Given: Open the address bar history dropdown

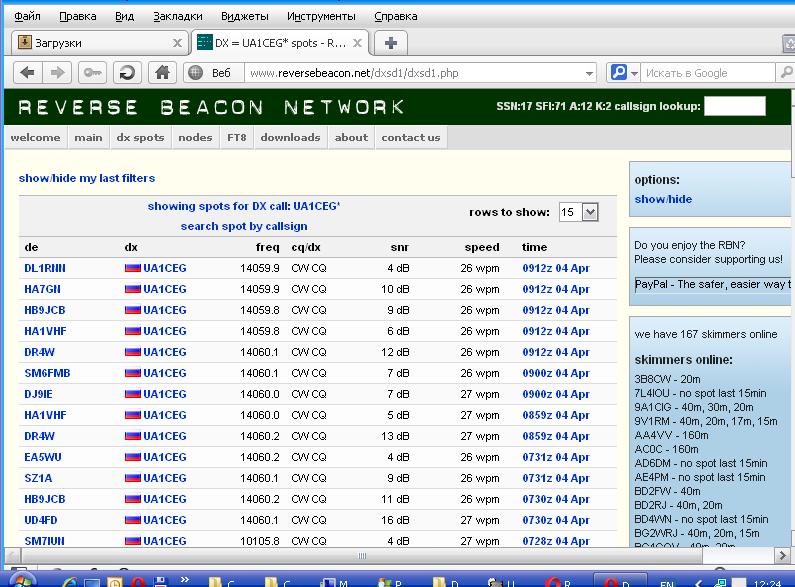Looking at the screenshot, I should 589,74.
